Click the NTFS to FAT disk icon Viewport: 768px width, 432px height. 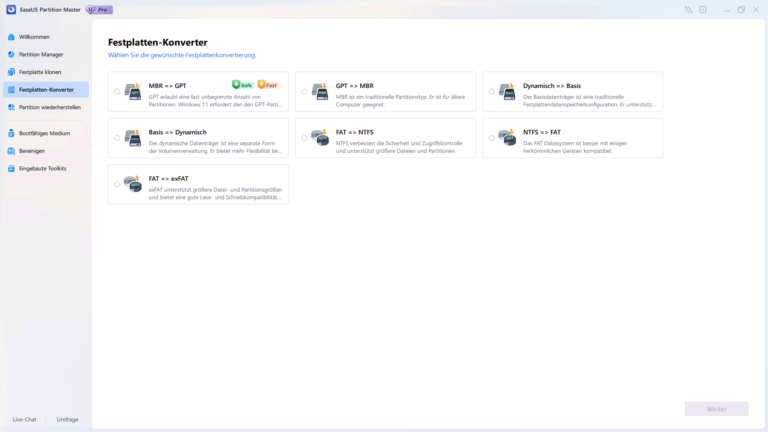507,138
